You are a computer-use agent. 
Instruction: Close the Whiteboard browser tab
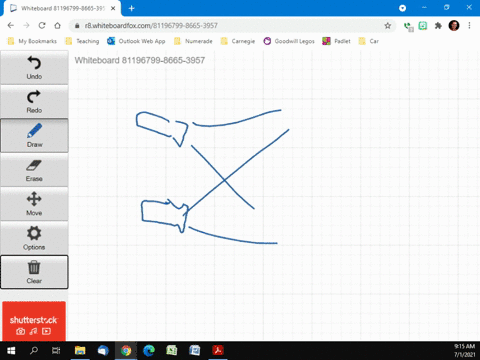(113, 8)
